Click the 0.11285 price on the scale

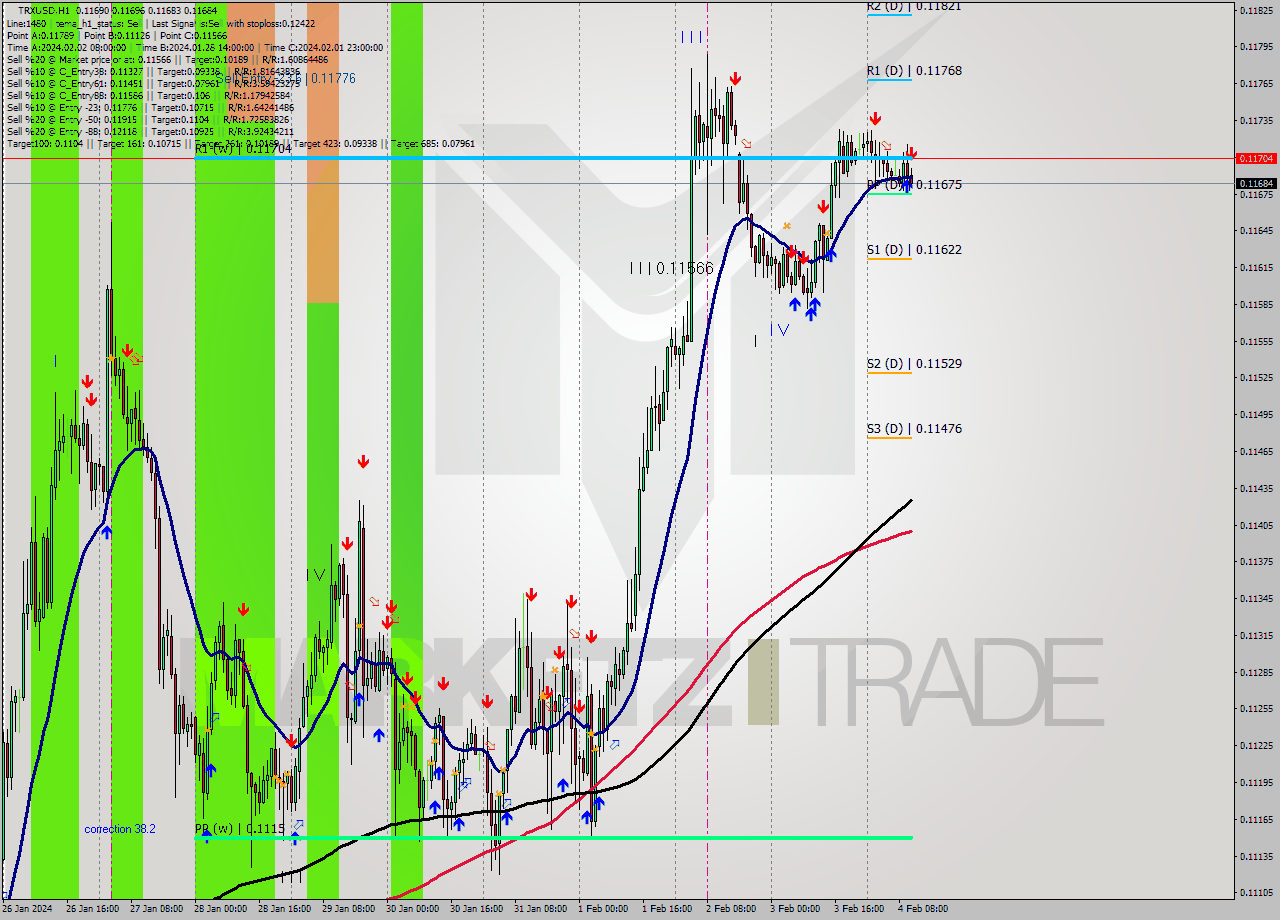[x=1255, y=672]
